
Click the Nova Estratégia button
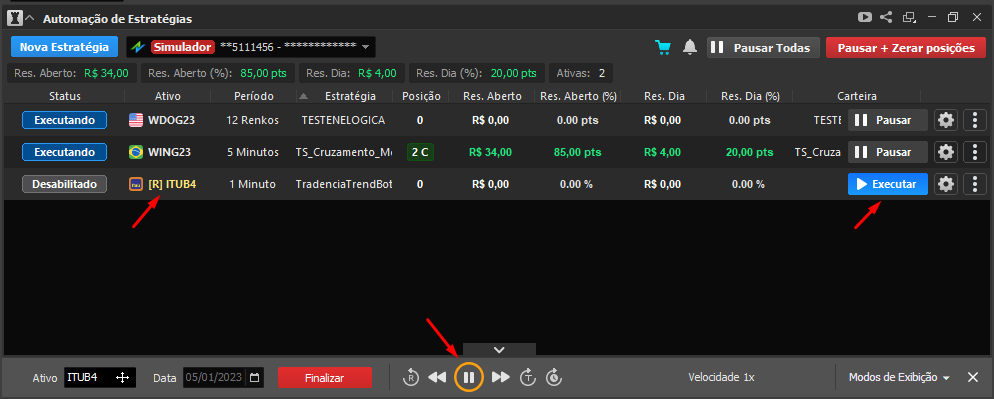point(65,47)
